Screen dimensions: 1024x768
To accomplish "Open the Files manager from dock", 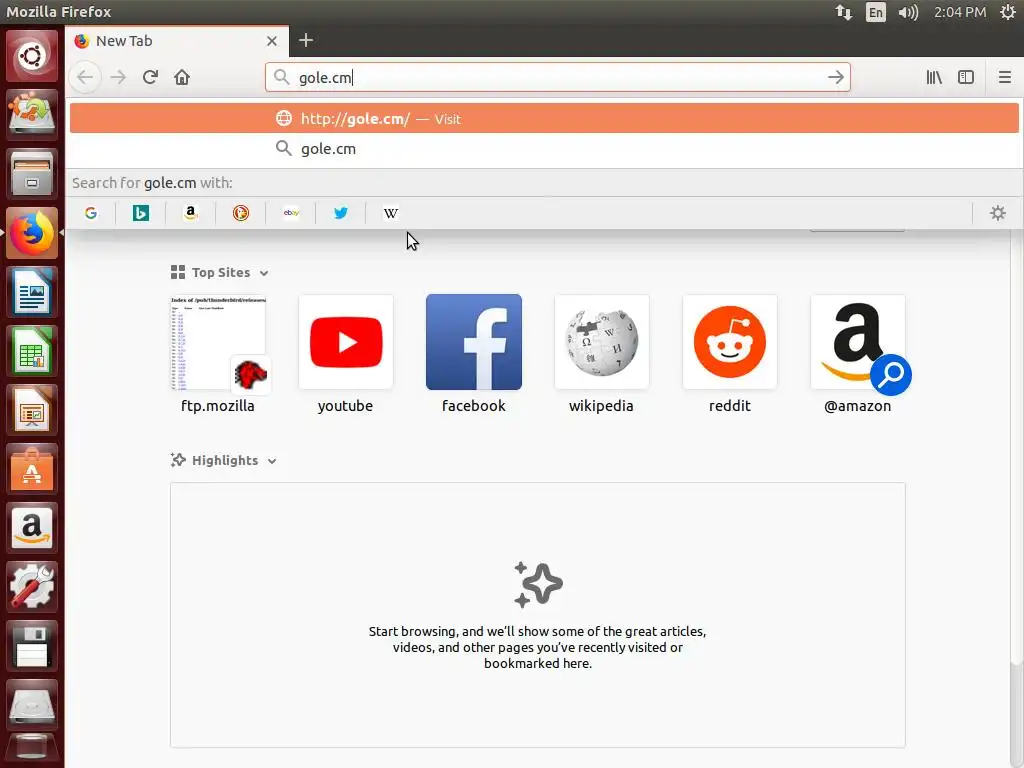I will [x=32, y=174].
